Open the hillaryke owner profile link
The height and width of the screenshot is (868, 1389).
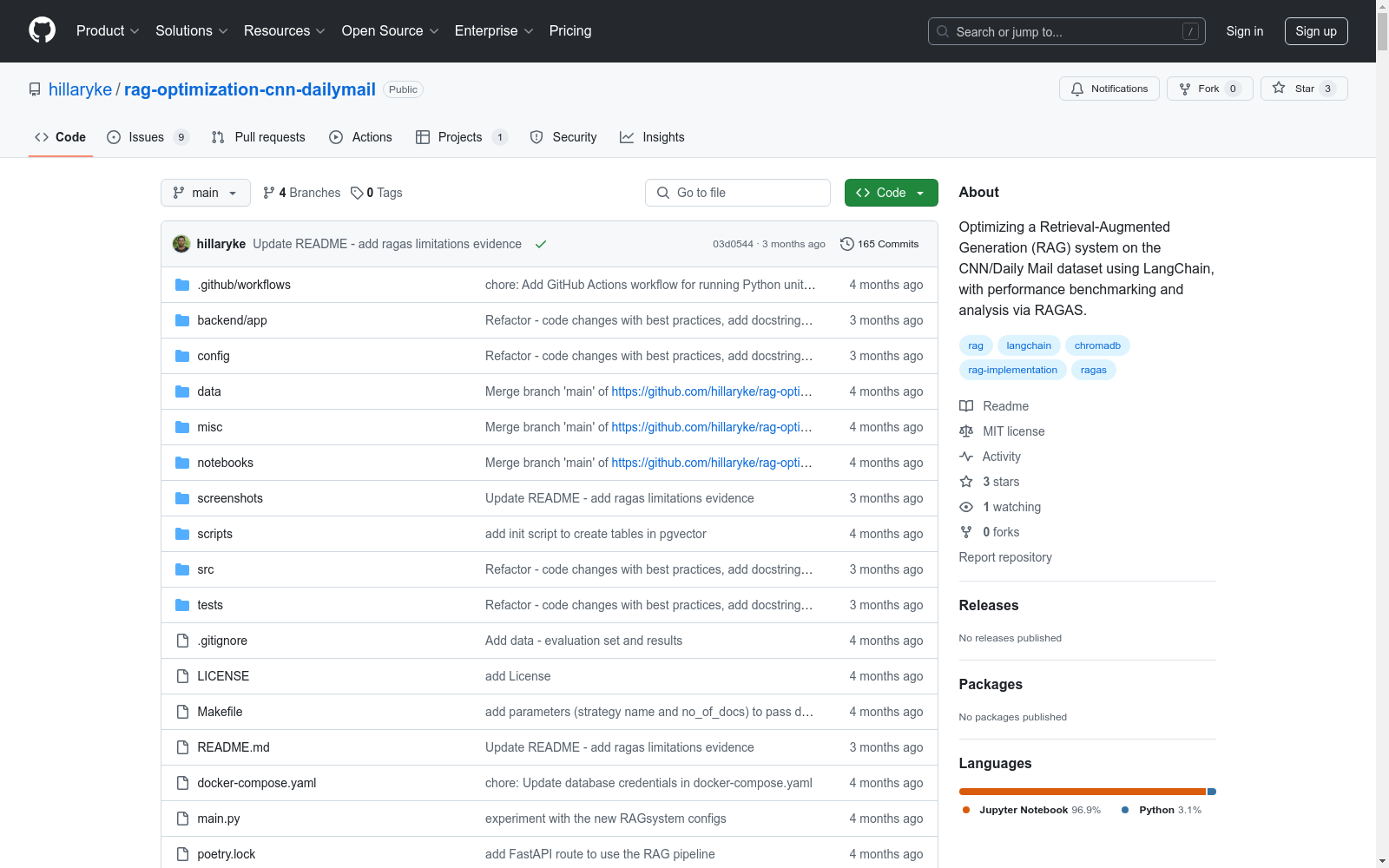click(x=80, y=89)
